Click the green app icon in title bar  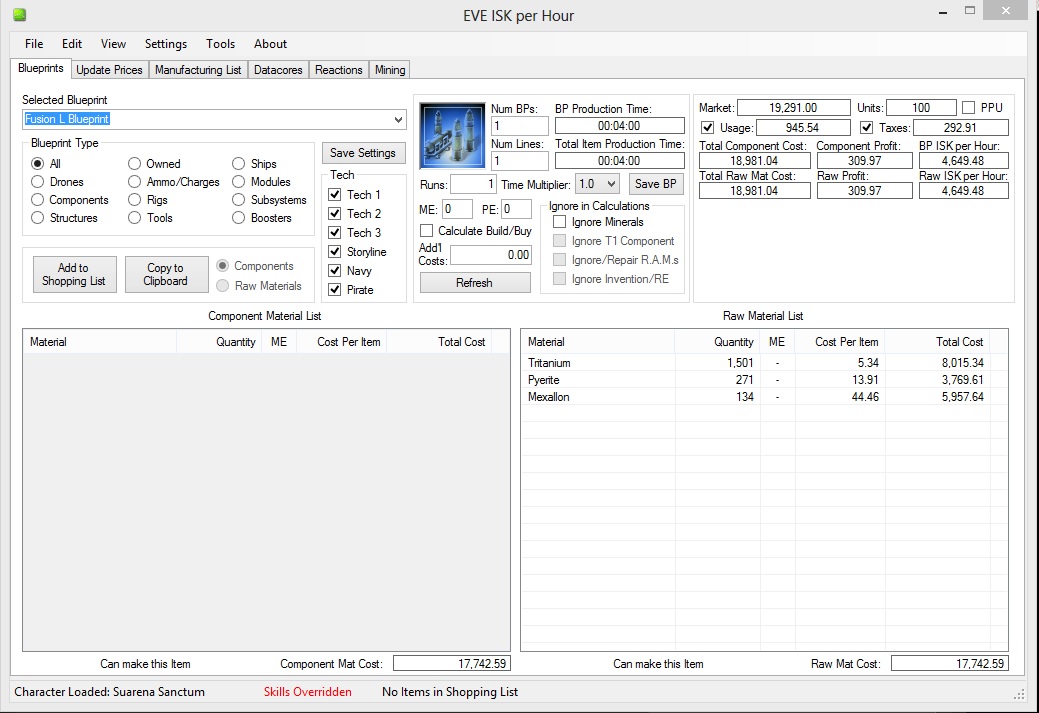20,14
